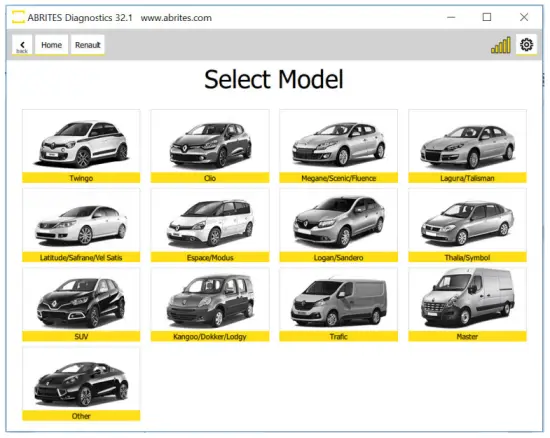This screenshot has width=550, height=438.
Task: Open the Renault breadcrumb
Action: tap(88, 45)
